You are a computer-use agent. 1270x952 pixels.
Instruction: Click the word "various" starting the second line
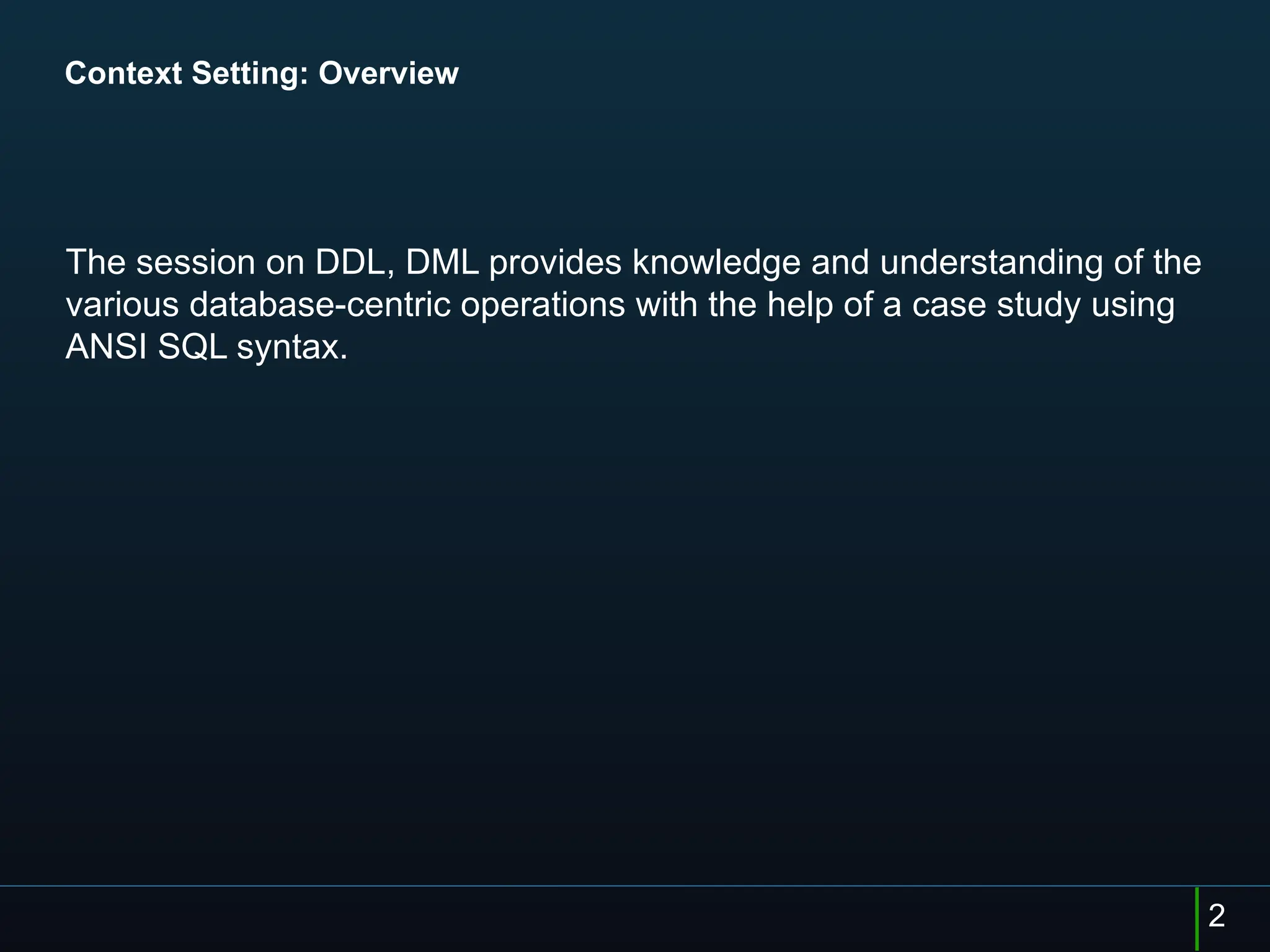122,305
